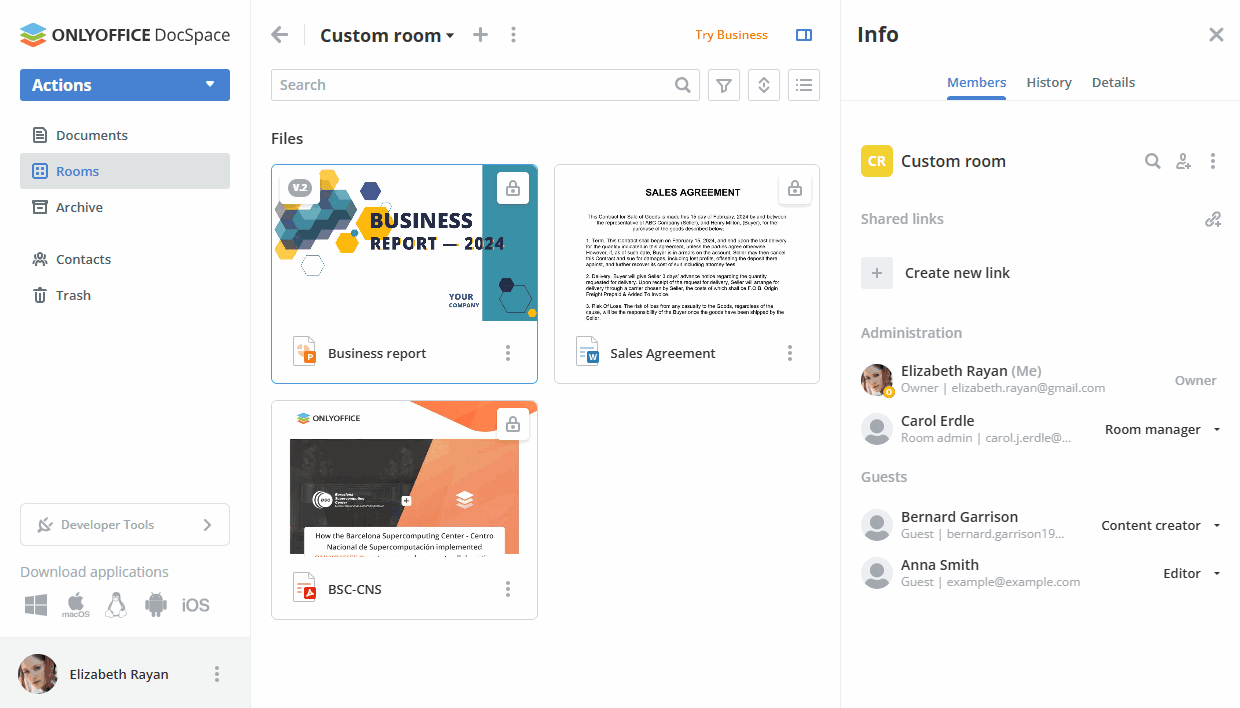
Task: Open the Custom room title dropdown
Action: (x=387, y=35)
